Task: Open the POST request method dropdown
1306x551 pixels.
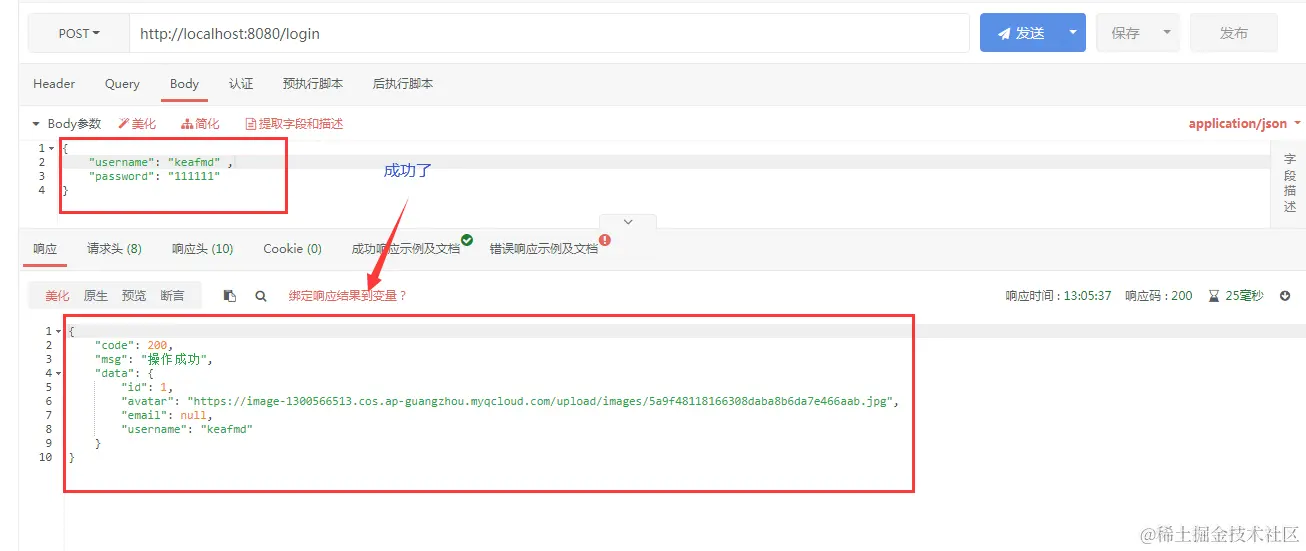Action: (x=79, y=33)
